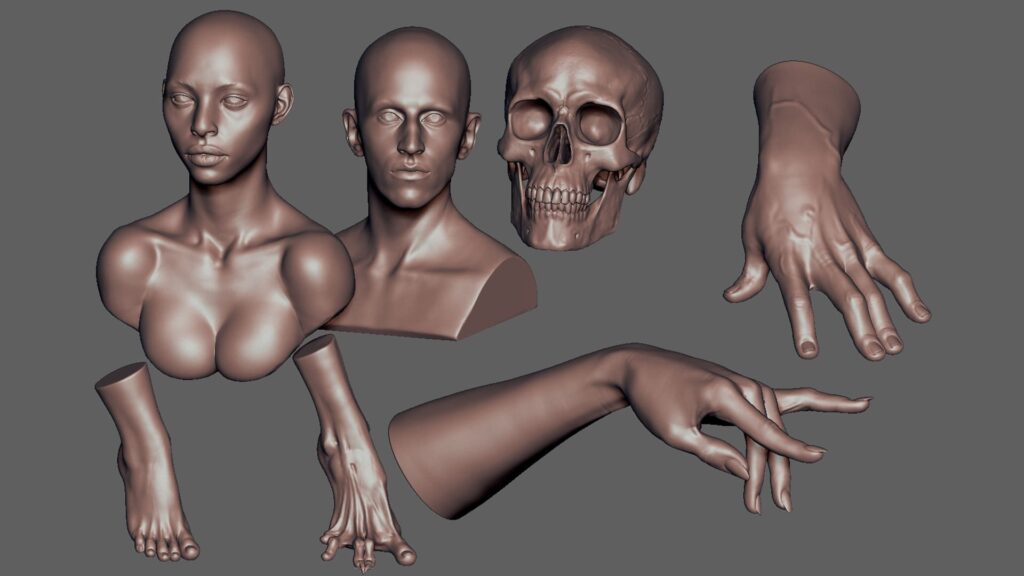Select the thin arm with the gnarled hand
The width and height of the screenshot is (1024, 576).
[x=353, y=453]
